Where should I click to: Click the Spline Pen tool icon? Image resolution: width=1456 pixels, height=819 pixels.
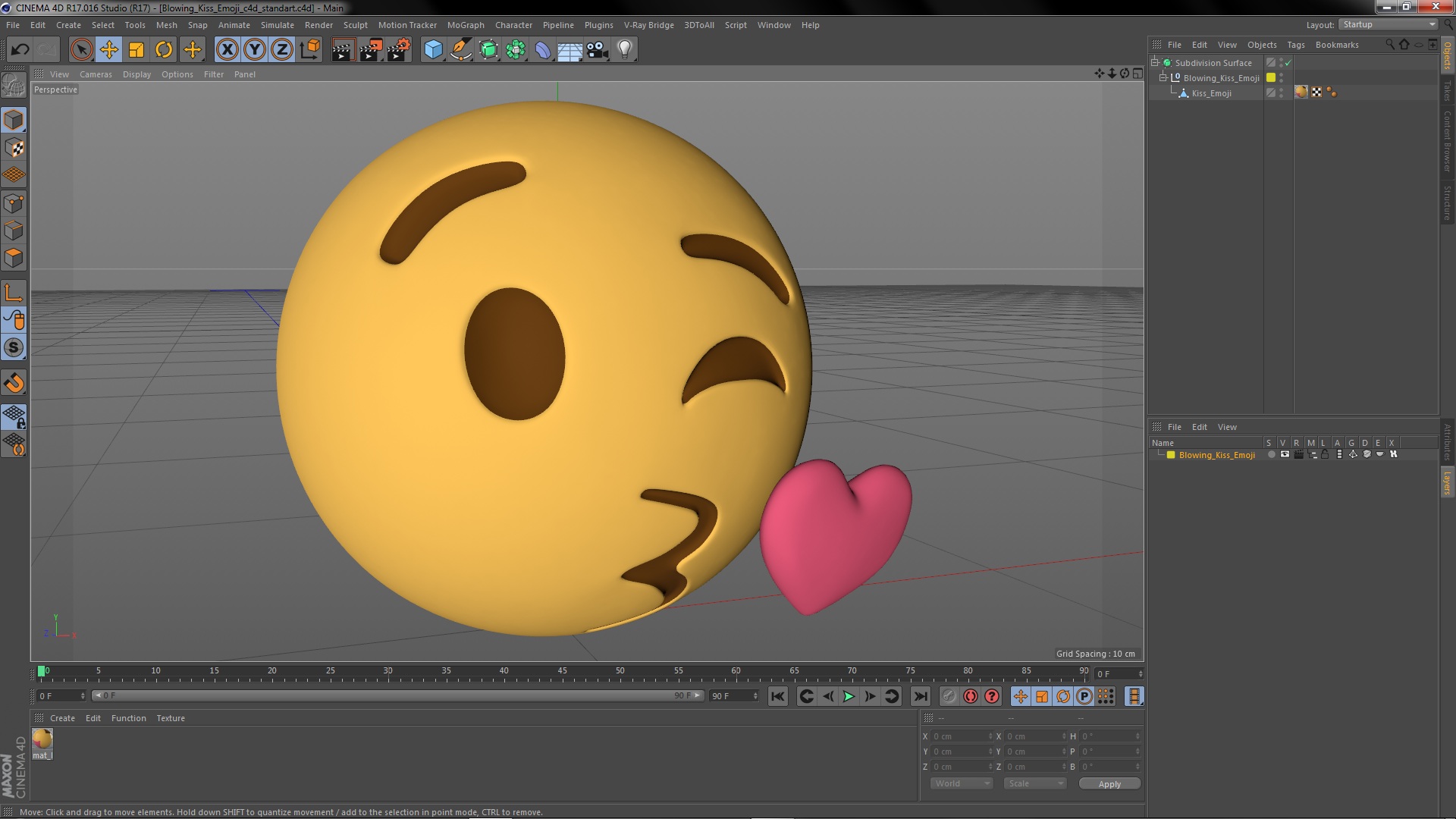tap(460, 50)
